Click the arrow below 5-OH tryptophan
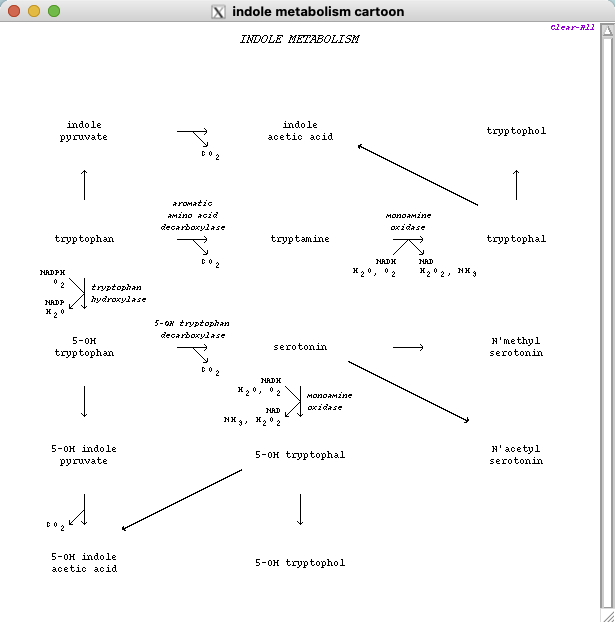Viewport: 615px width, 622px height. click(84, 401)
